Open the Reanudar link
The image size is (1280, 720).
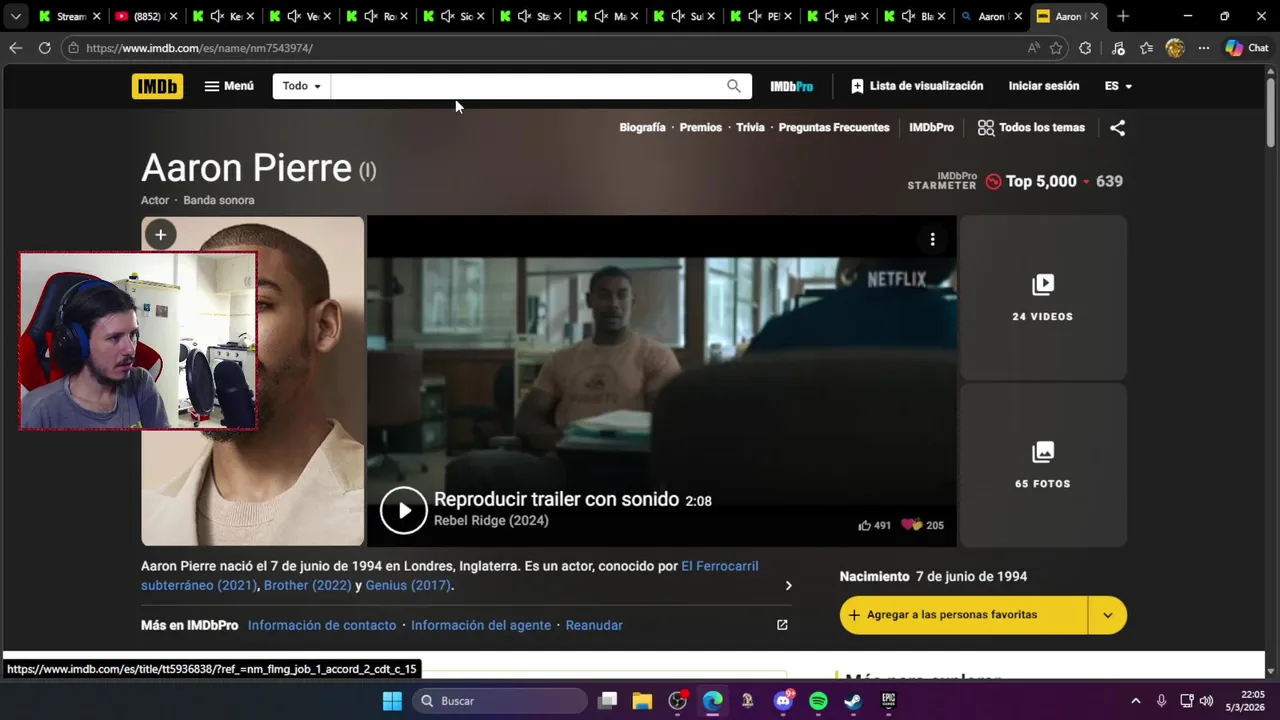click(x=594, y=625)
